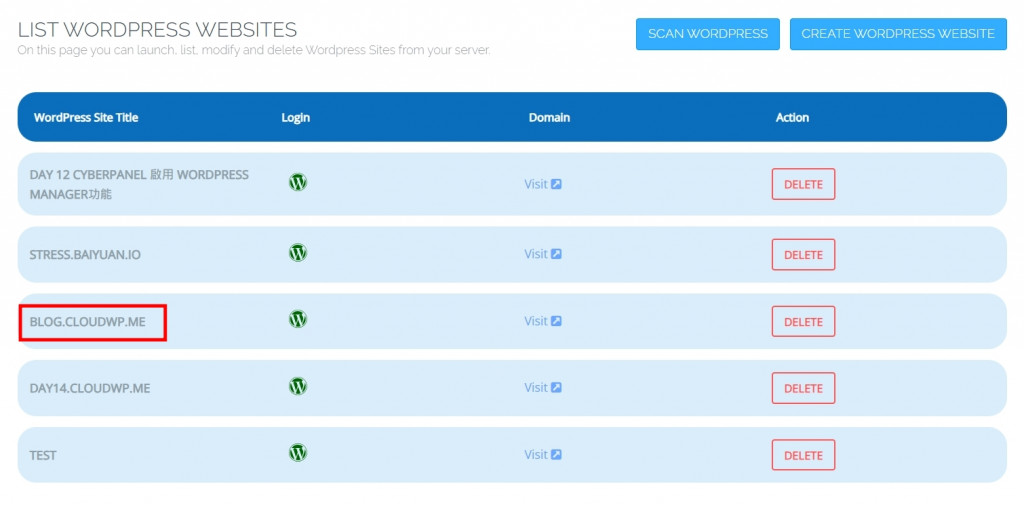Visit the STRESS.BAIYUAN.IO domain
Image resolution: width=1024 pixels, height=505 pixels.
coord(543,254)
